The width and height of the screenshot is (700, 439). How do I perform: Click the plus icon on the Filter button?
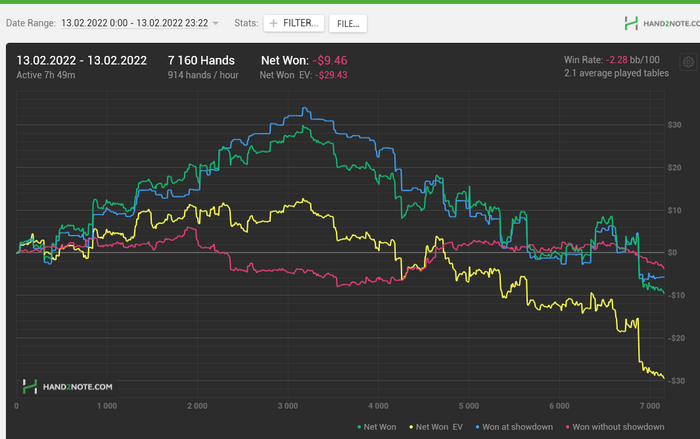tap(273, 23)
